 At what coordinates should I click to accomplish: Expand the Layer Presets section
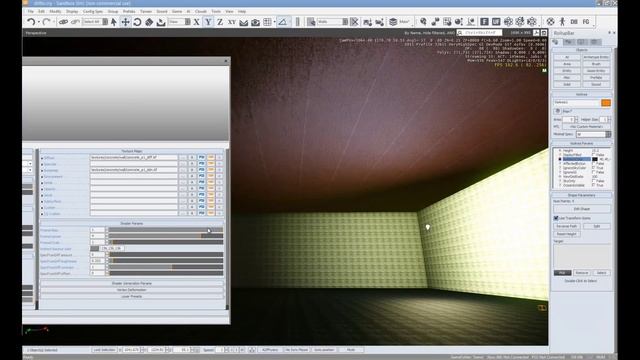click(131, 296)
